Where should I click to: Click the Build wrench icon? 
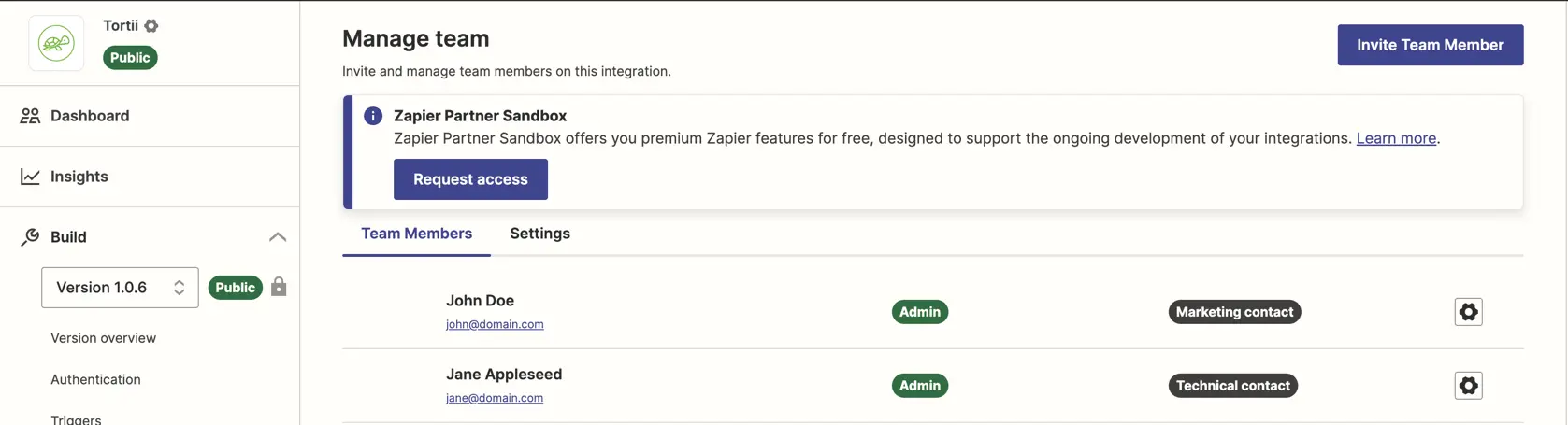(x=30, y=237)
